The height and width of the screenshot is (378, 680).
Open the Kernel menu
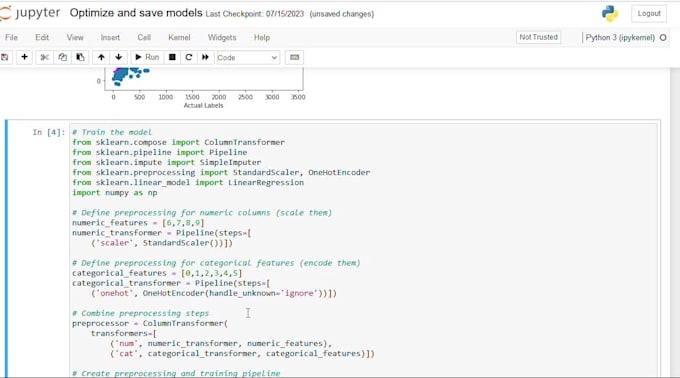tap(179, 37)
